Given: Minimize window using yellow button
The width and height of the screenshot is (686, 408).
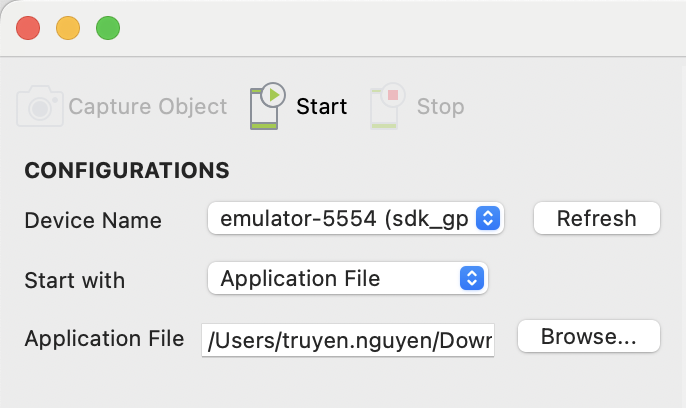Looking at the screenshot, I should (x=68, y=28).
